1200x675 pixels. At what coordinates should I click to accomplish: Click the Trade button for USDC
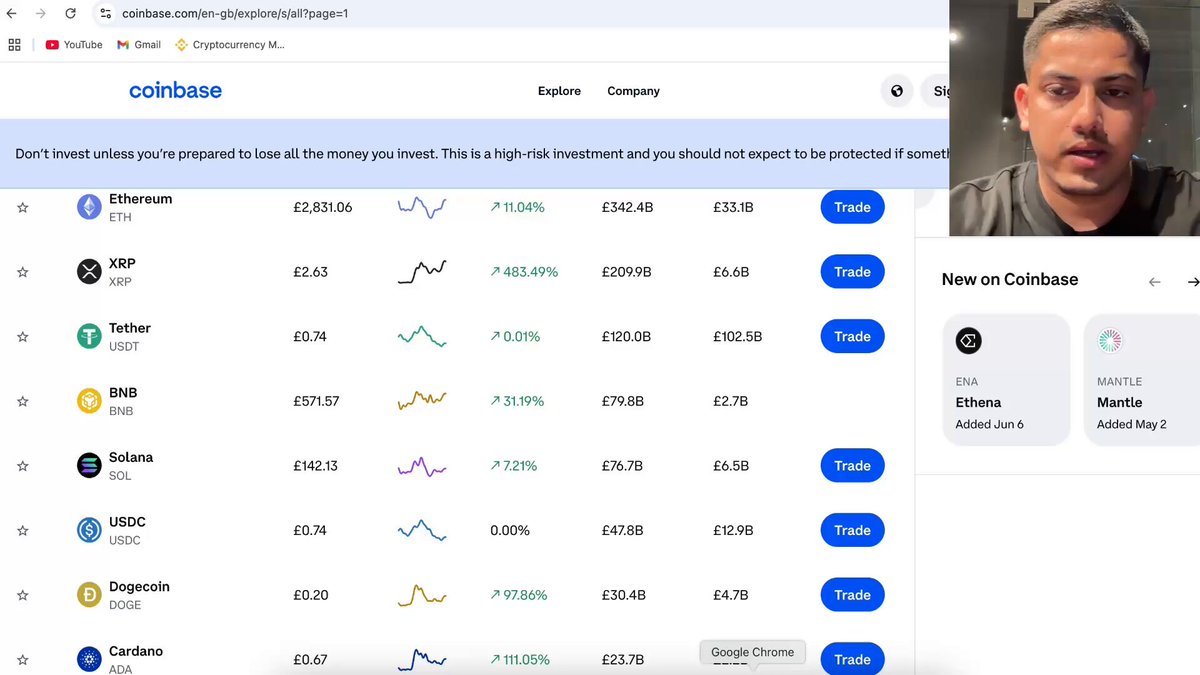click(x=852, y=530)
